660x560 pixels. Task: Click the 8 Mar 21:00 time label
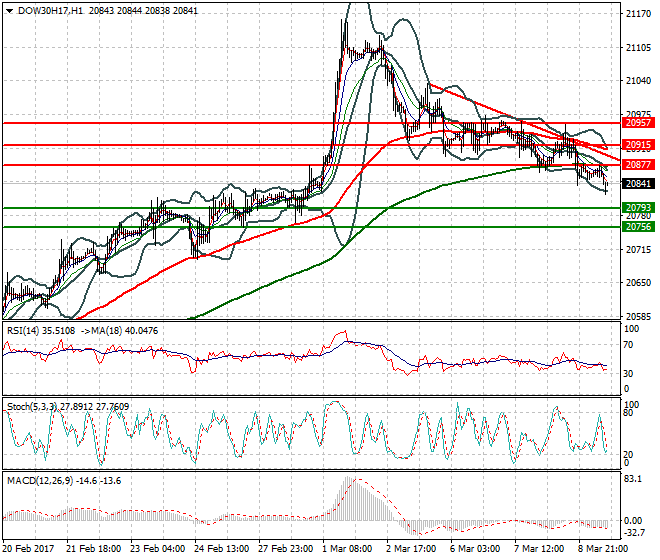tap(603, 549)
